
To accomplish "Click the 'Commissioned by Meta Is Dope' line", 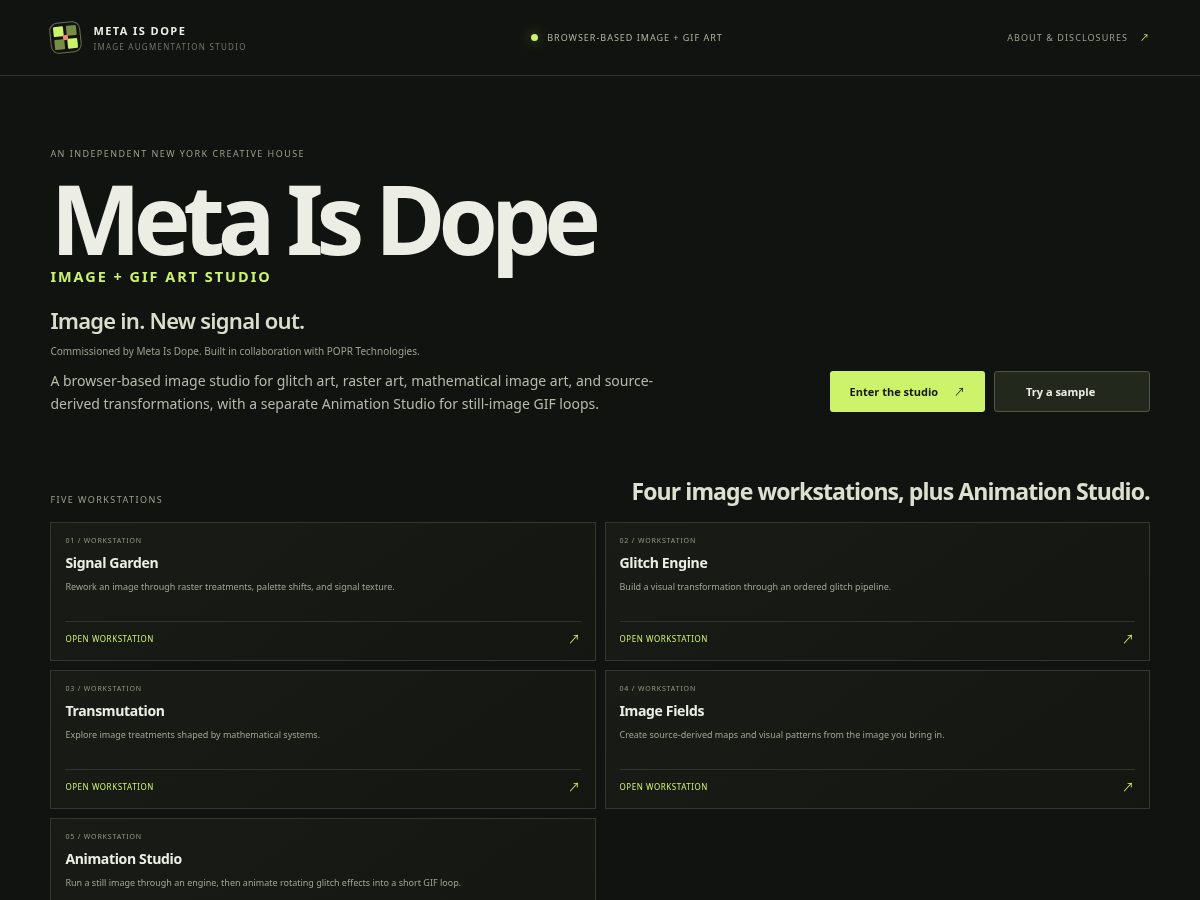I will (235, 351).
